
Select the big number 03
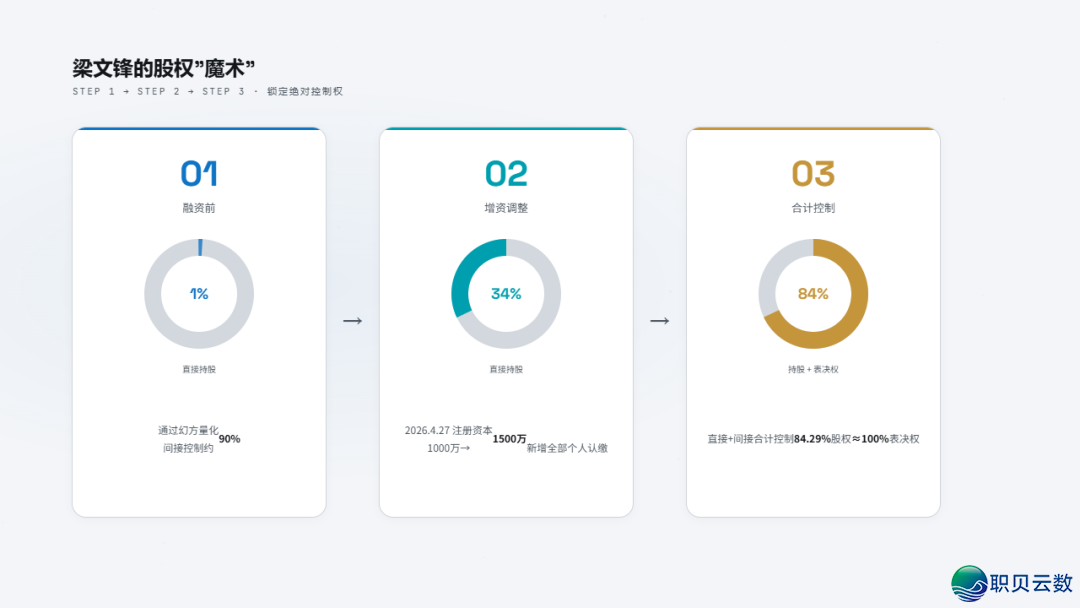point(813,174)
